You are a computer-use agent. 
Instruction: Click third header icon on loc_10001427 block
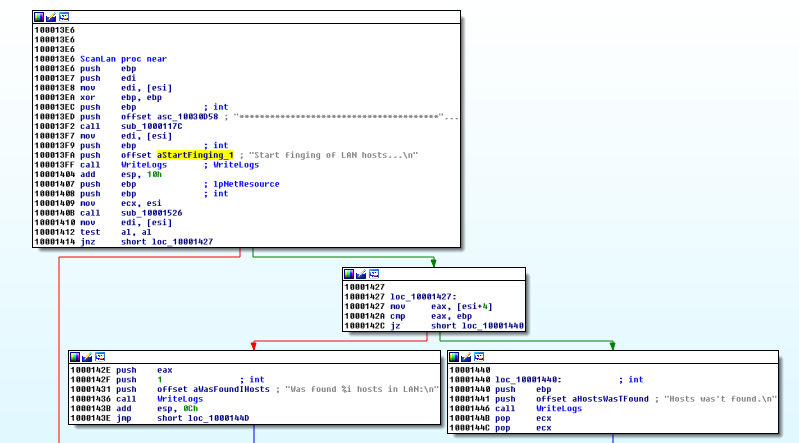pyautogui.click(x=374, y=273)
